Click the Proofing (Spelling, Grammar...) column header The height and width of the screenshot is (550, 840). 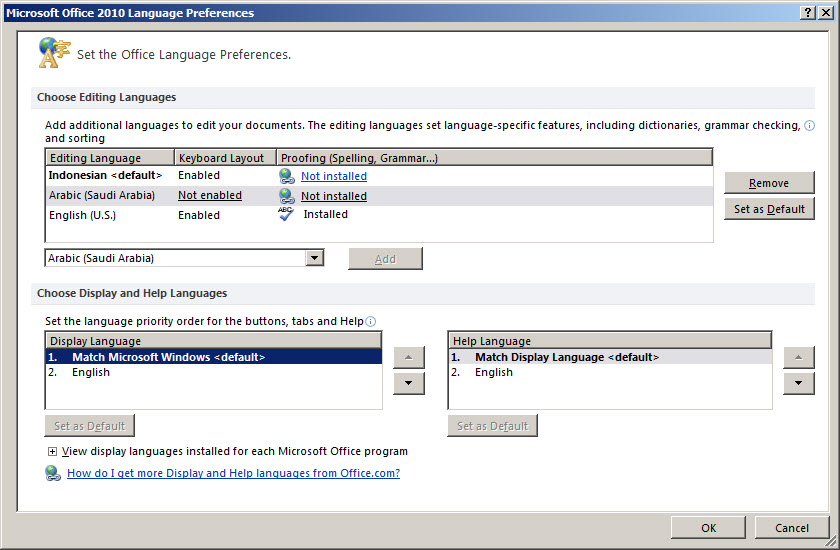tap(494, 157)
